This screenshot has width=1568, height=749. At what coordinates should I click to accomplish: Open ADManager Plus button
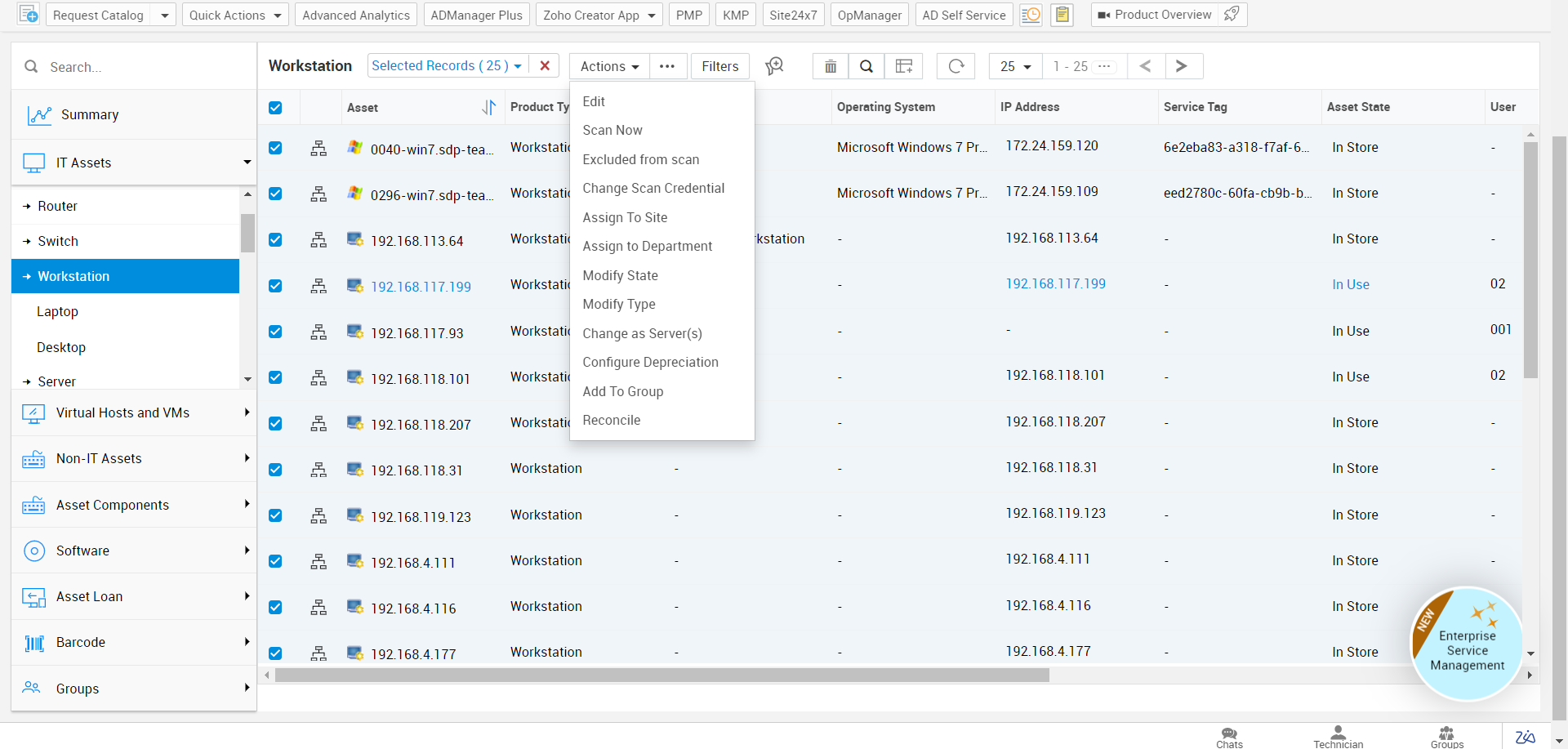pos(476,15)
